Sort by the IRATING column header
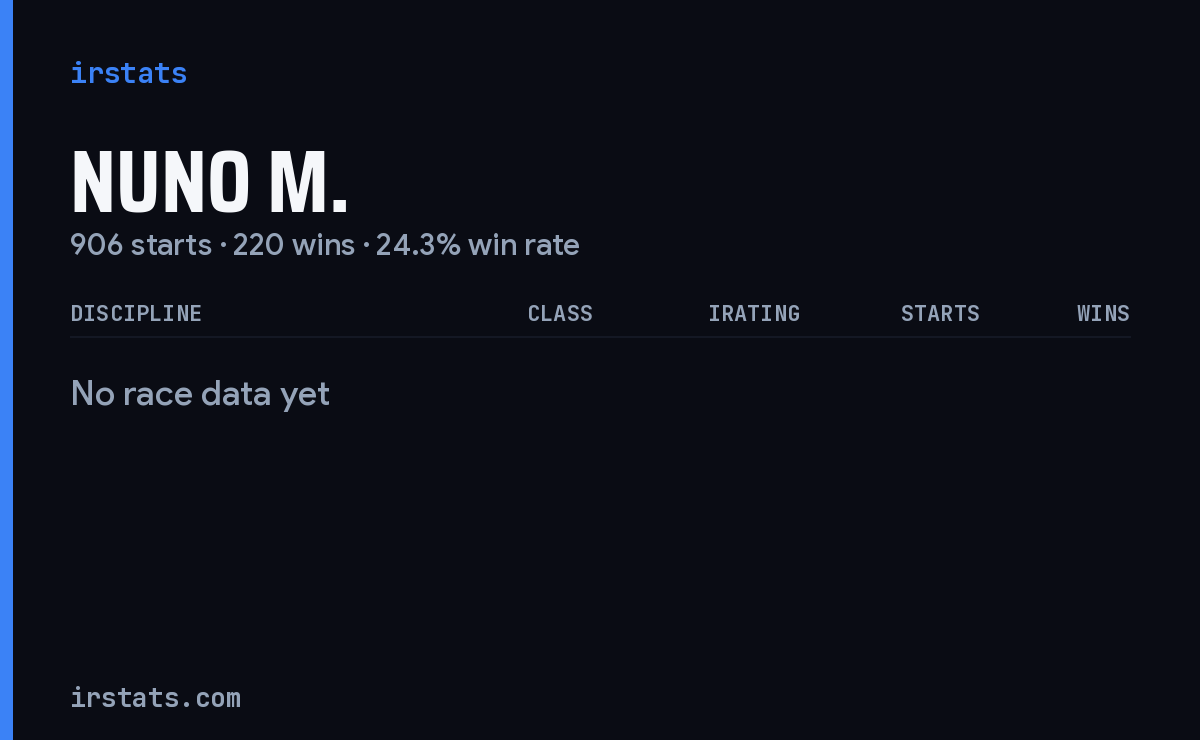 (754, 313)
